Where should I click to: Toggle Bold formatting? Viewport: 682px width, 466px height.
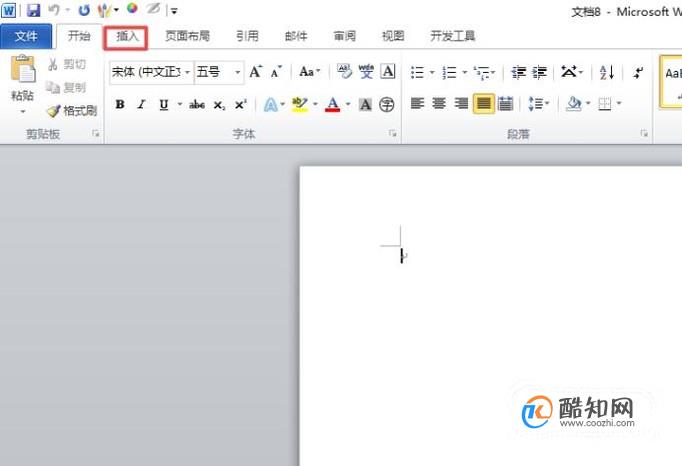tap(120, 104)
